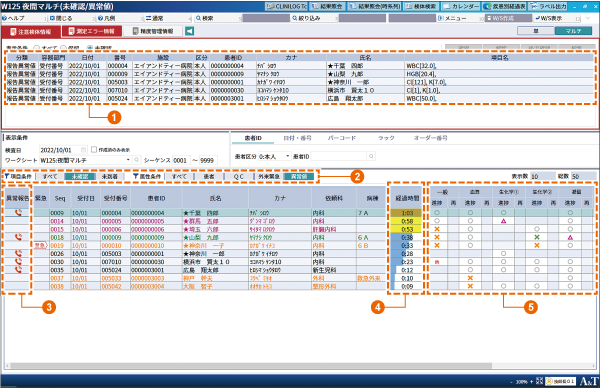
Task: Select 項目条件 filter すべて
Action: (50, 176)
